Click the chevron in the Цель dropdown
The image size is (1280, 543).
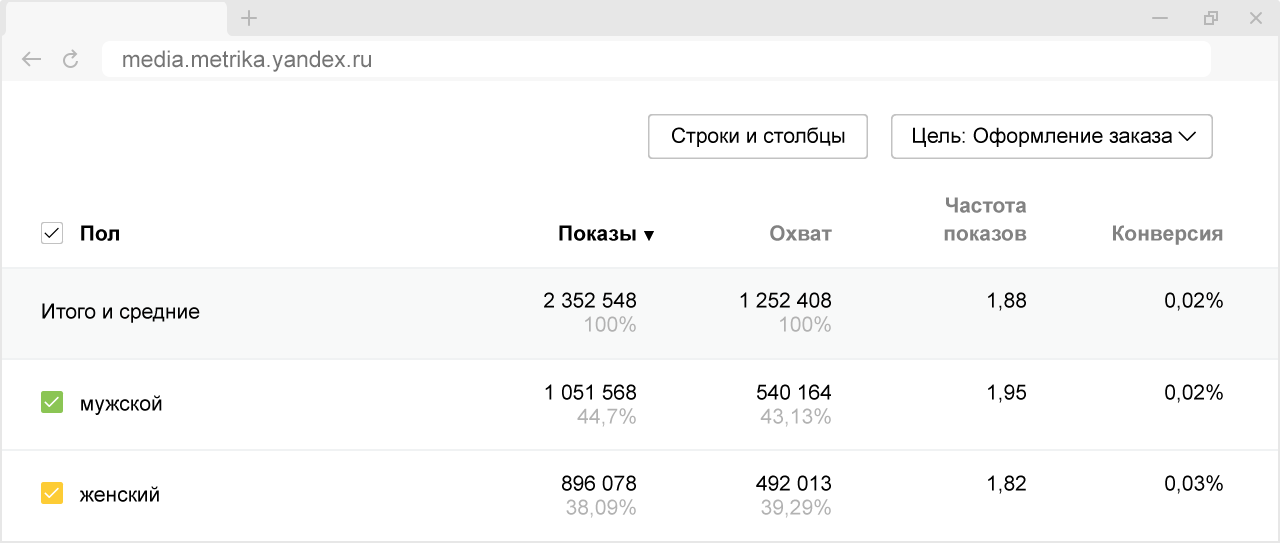1188,137
